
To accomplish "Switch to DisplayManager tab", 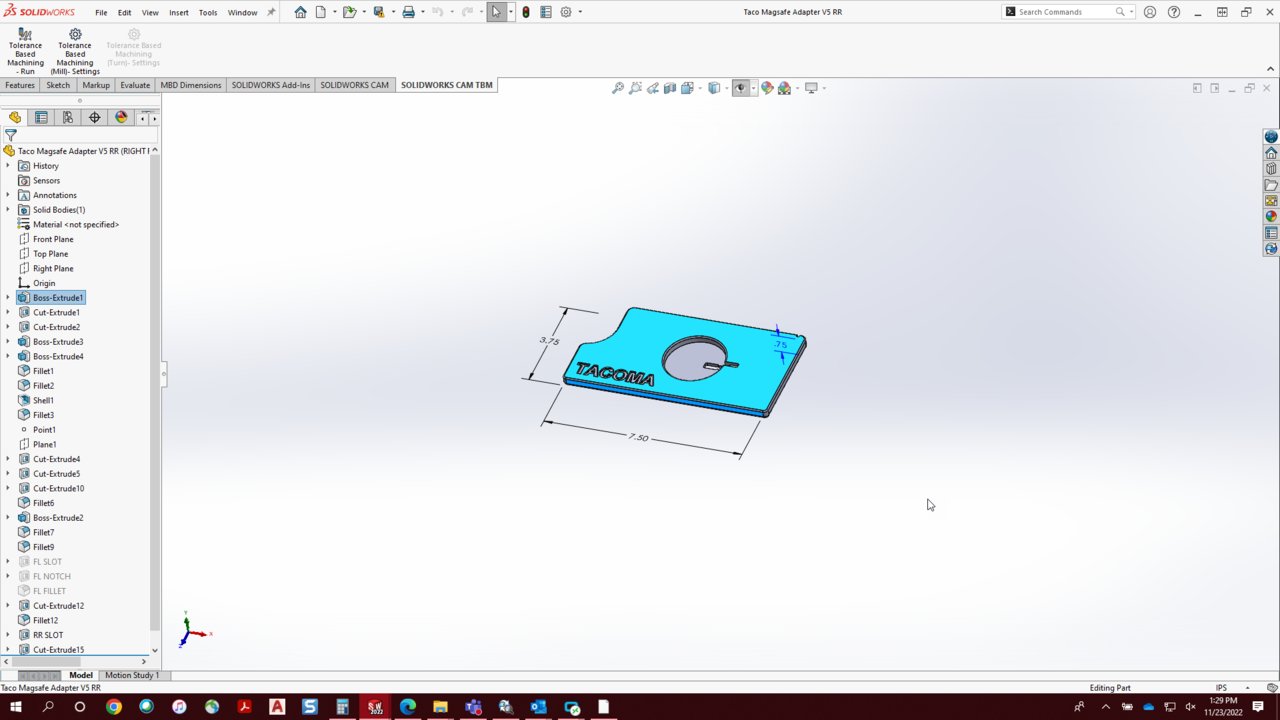I will [121, 118].
